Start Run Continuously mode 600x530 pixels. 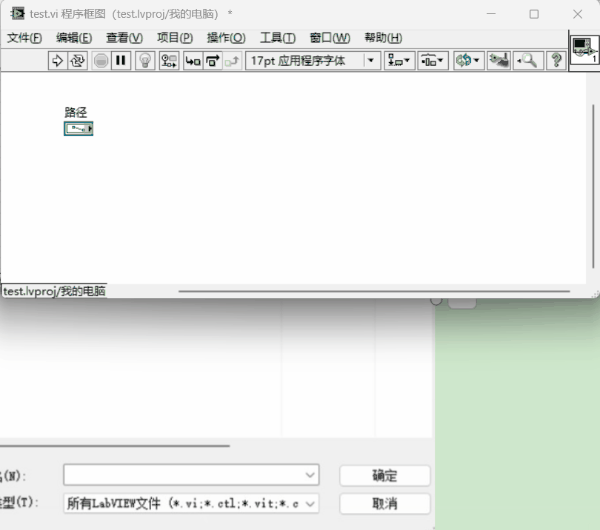[x=78, y=60]
